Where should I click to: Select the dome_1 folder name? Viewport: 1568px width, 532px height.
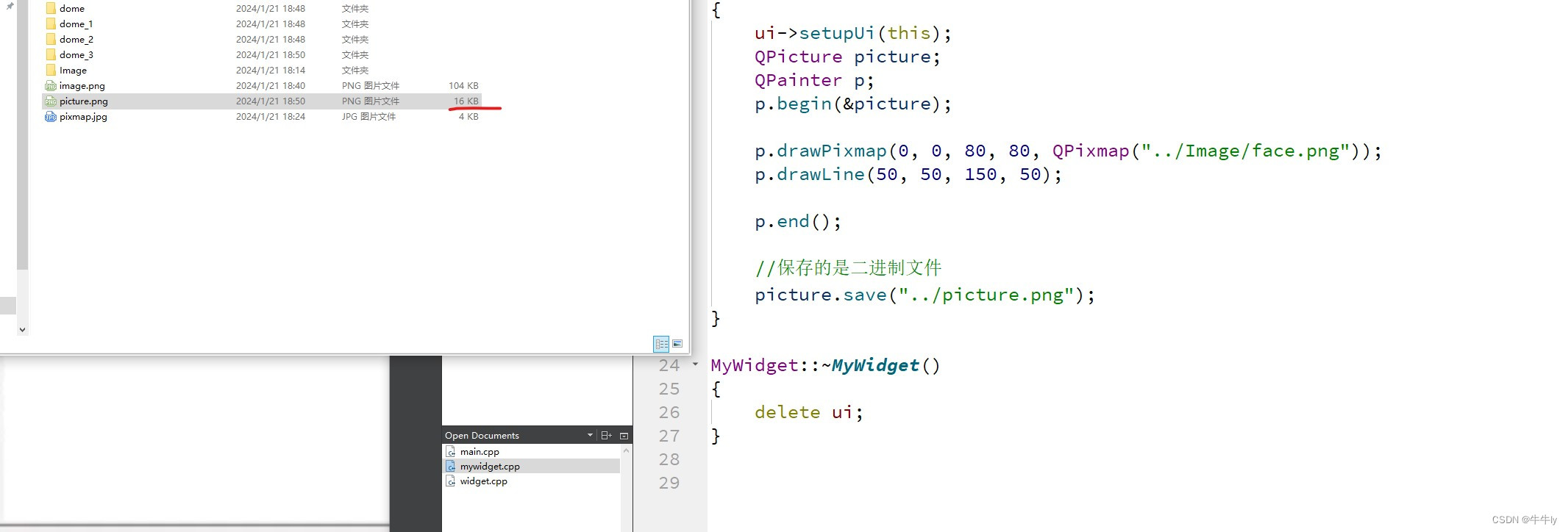(76, 24)
